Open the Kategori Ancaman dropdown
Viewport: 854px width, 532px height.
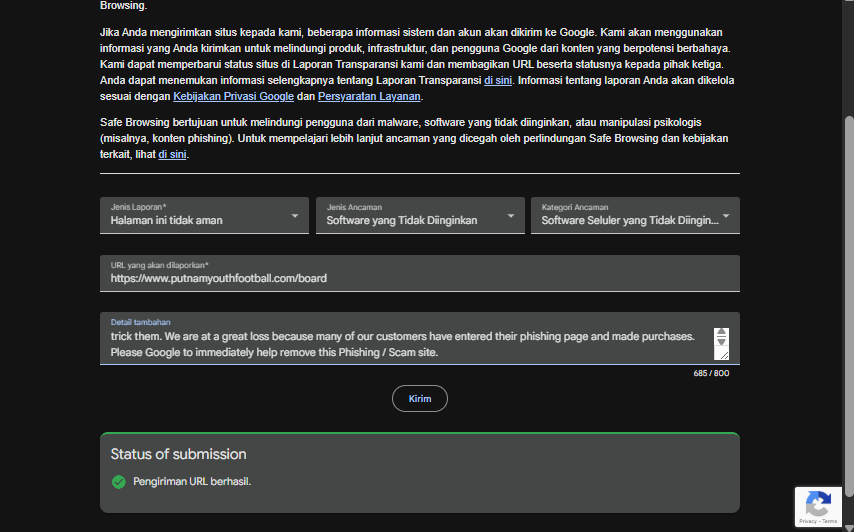click(635, 216)
